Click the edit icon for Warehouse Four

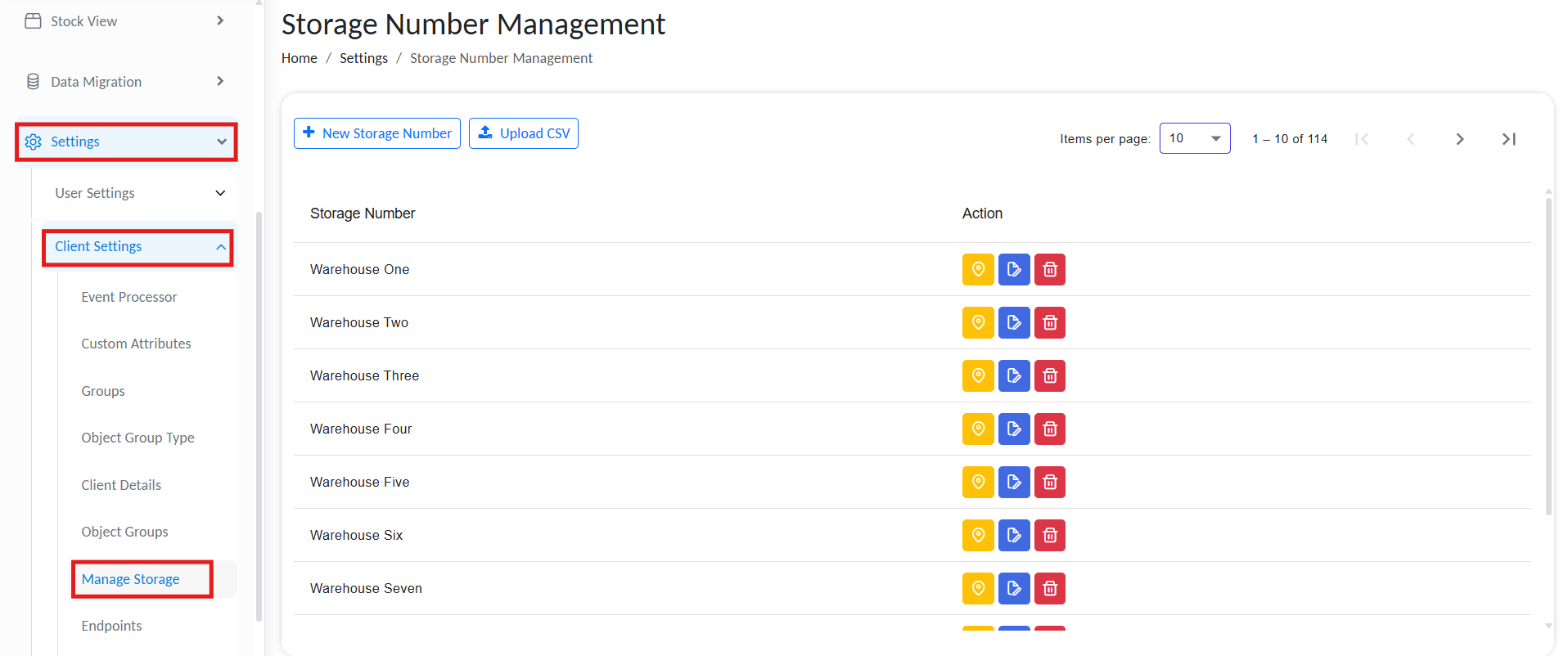1013,429
